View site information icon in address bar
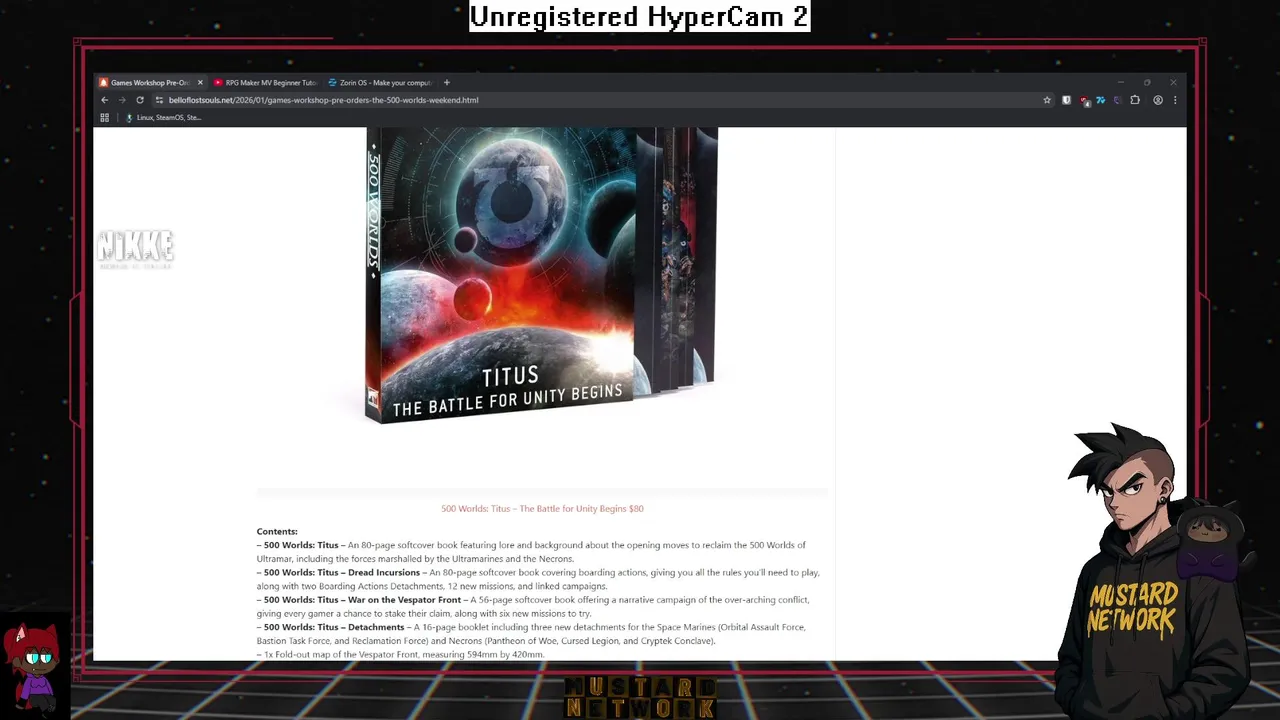 pyautogui.click(x=159, y=100)
